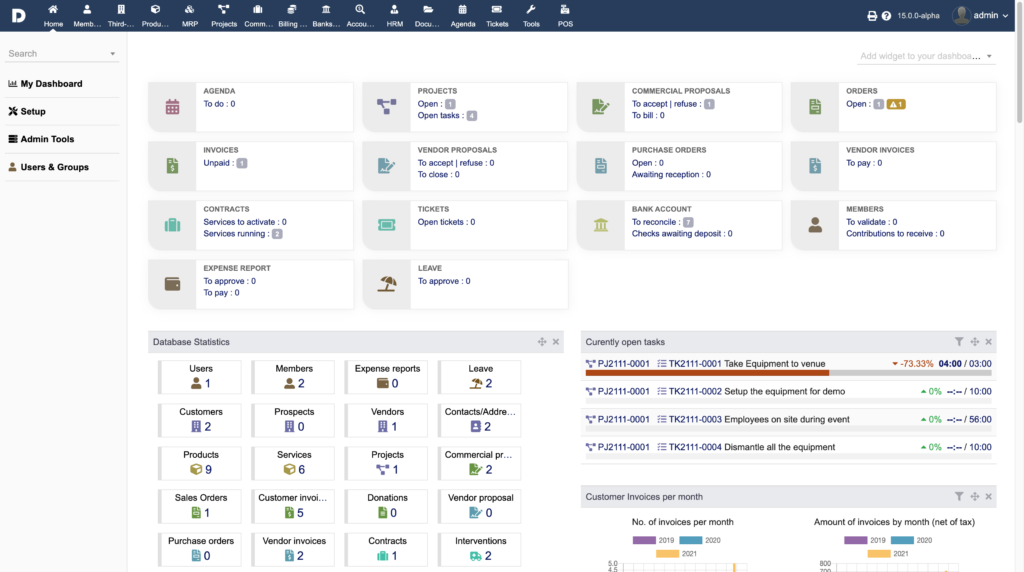The height and width of the screenshot is (572, 1024).
Task: Click the Tickets icon in top menu
Action: click(x=497, y=14)
